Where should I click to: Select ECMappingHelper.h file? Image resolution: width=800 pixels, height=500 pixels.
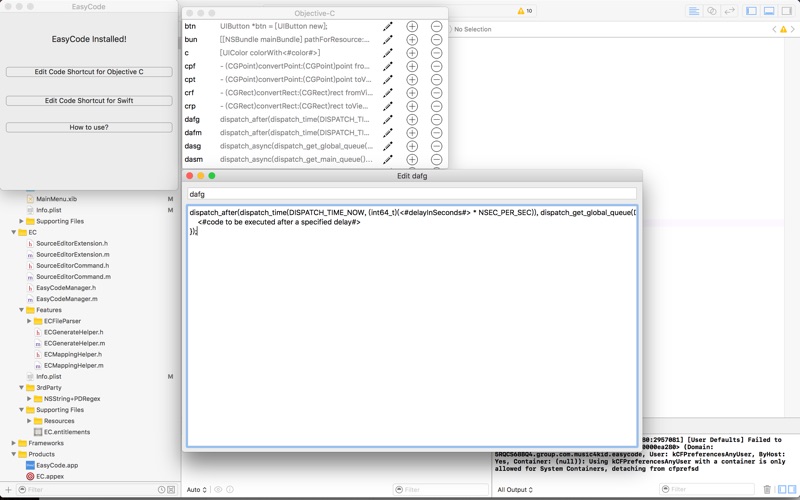pyautogui.click(x=72, y=354)
